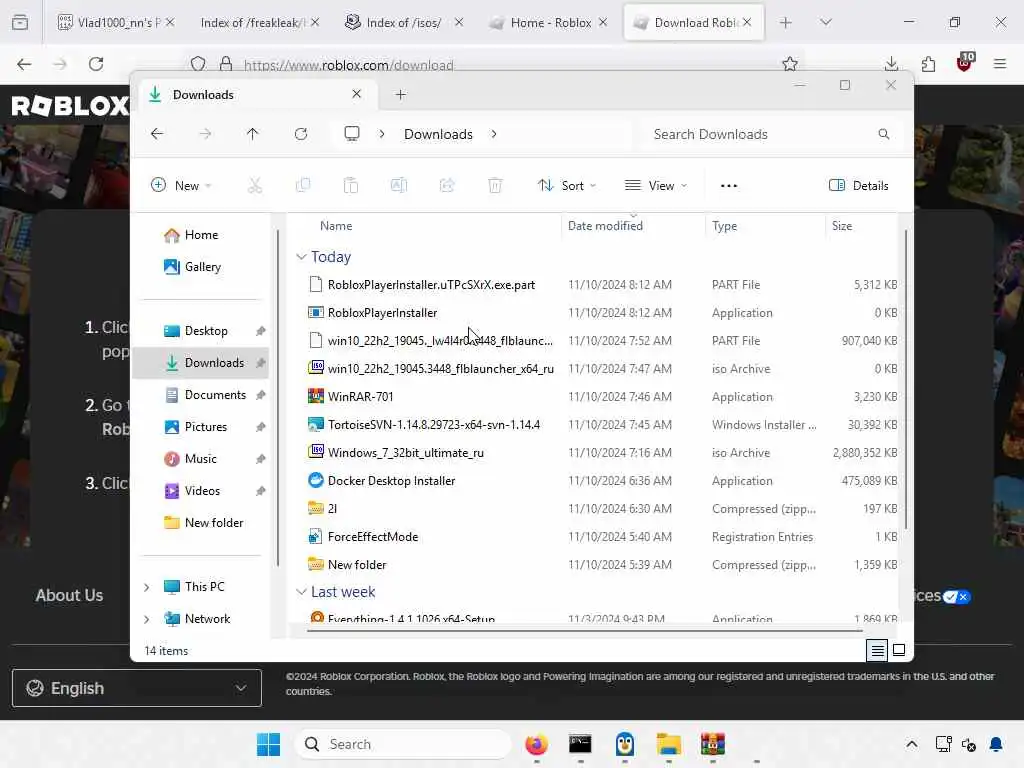Click the search magnifier in Search Downloads
Screen dimensions: 1024x768
pos(884,134)
